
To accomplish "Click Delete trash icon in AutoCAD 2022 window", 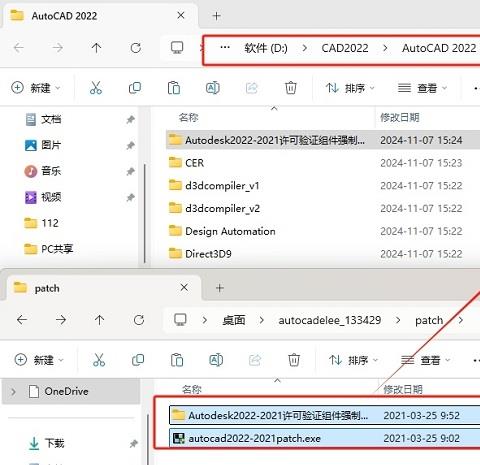I will click(291, 88).
